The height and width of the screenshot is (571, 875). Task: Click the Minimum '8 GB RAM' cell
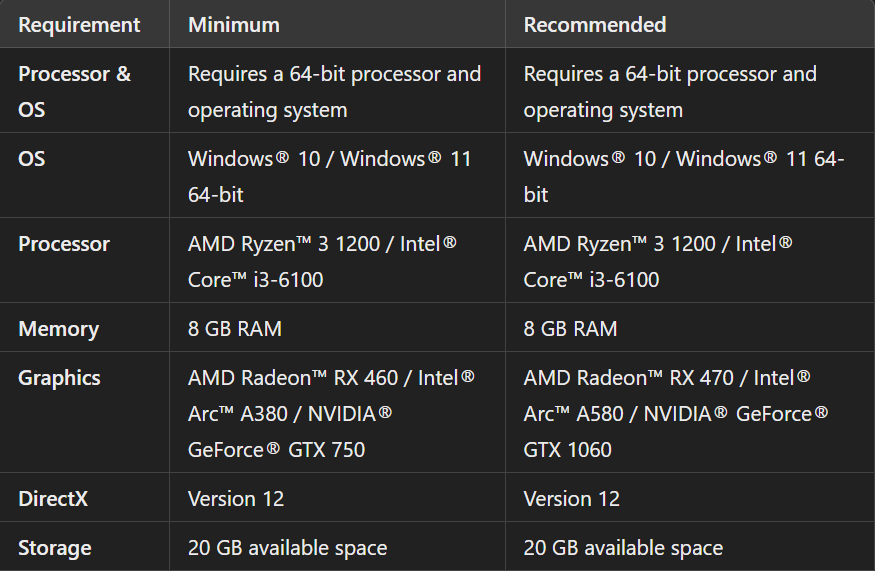[235, 329]
